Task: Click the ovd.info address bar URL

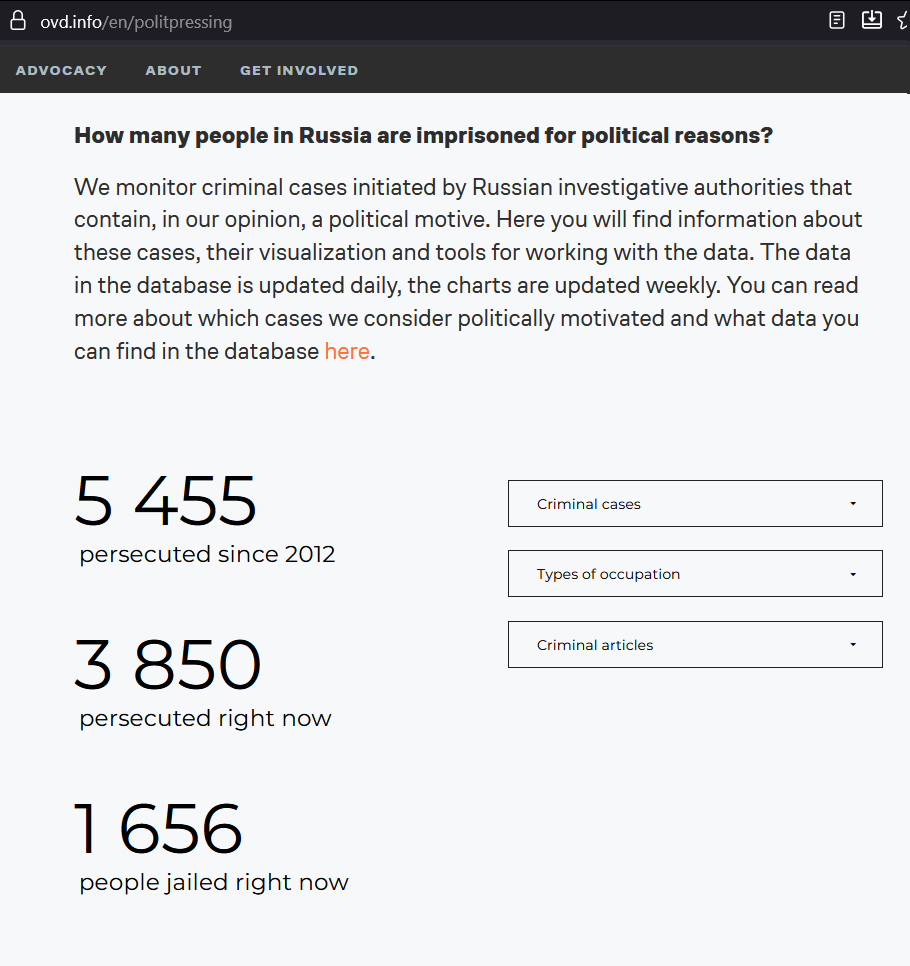Action: click(136, 21)
